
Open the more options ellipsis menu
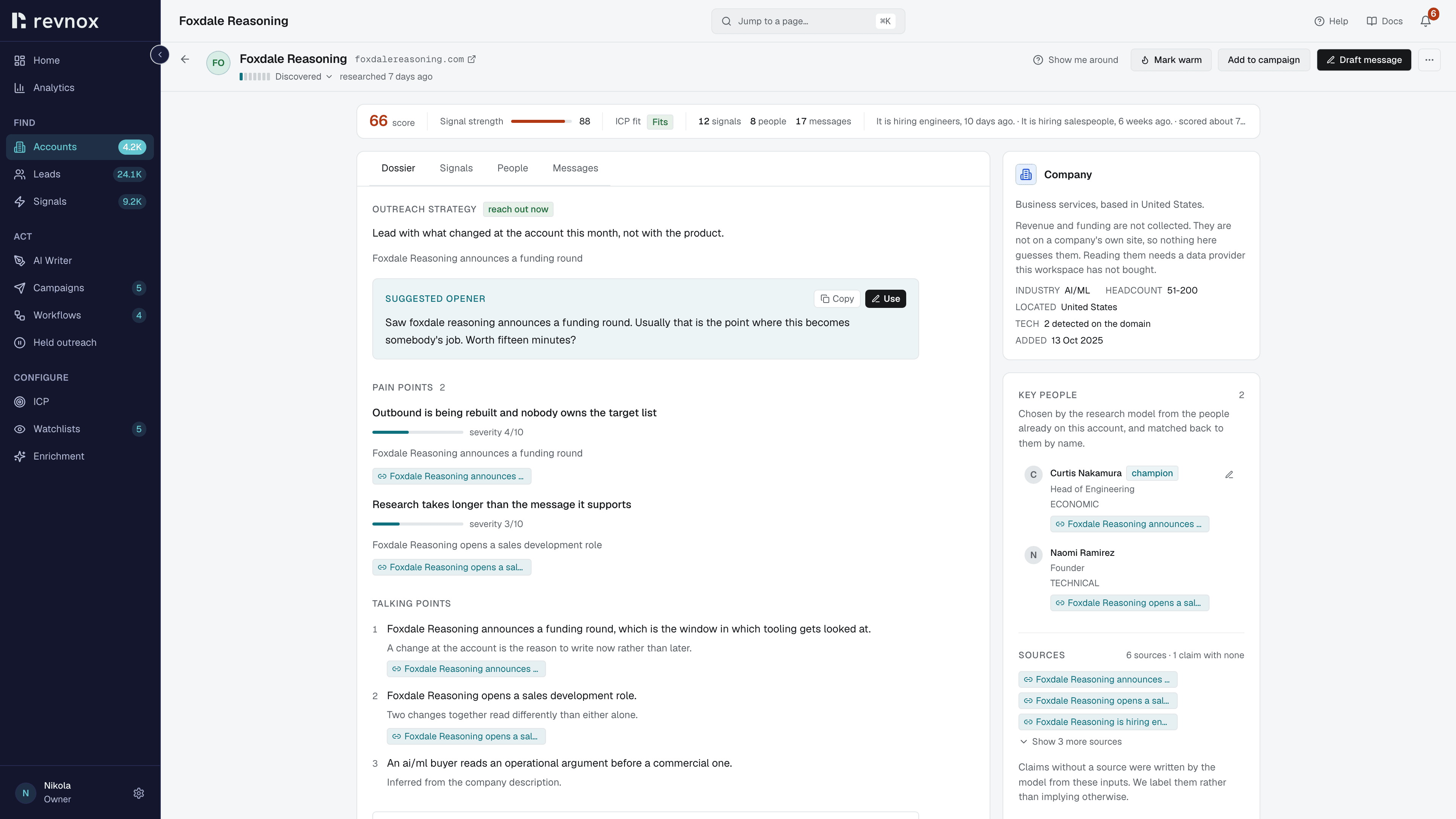tap(1429, 60)
